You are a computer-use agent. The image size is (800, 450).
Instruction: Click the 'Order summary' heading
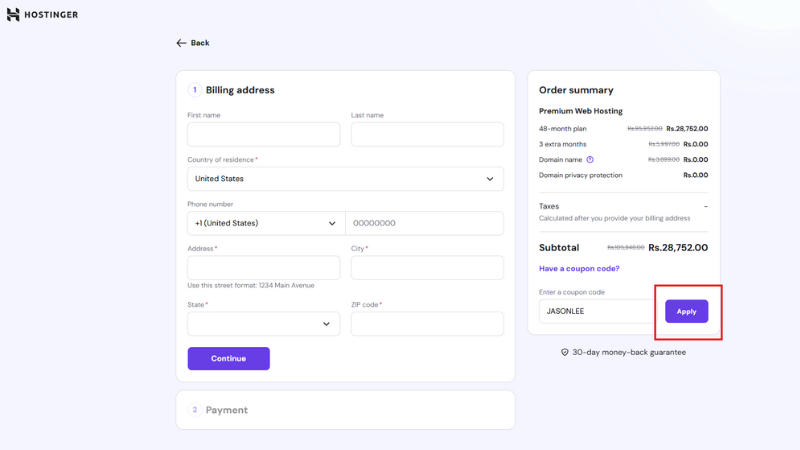click(576, 90)
